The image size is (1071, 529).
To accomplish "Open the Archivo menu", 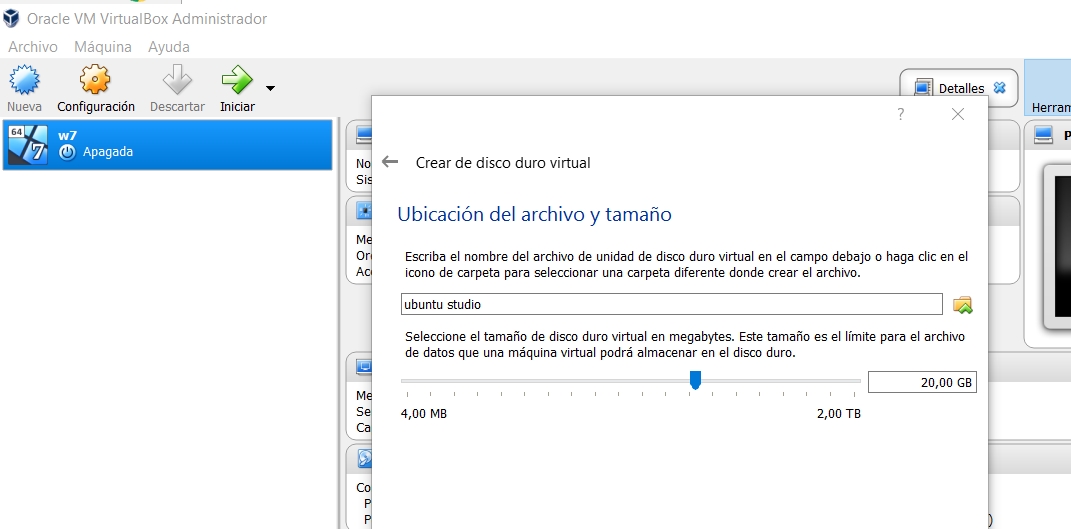I will (x=33, y=47).
